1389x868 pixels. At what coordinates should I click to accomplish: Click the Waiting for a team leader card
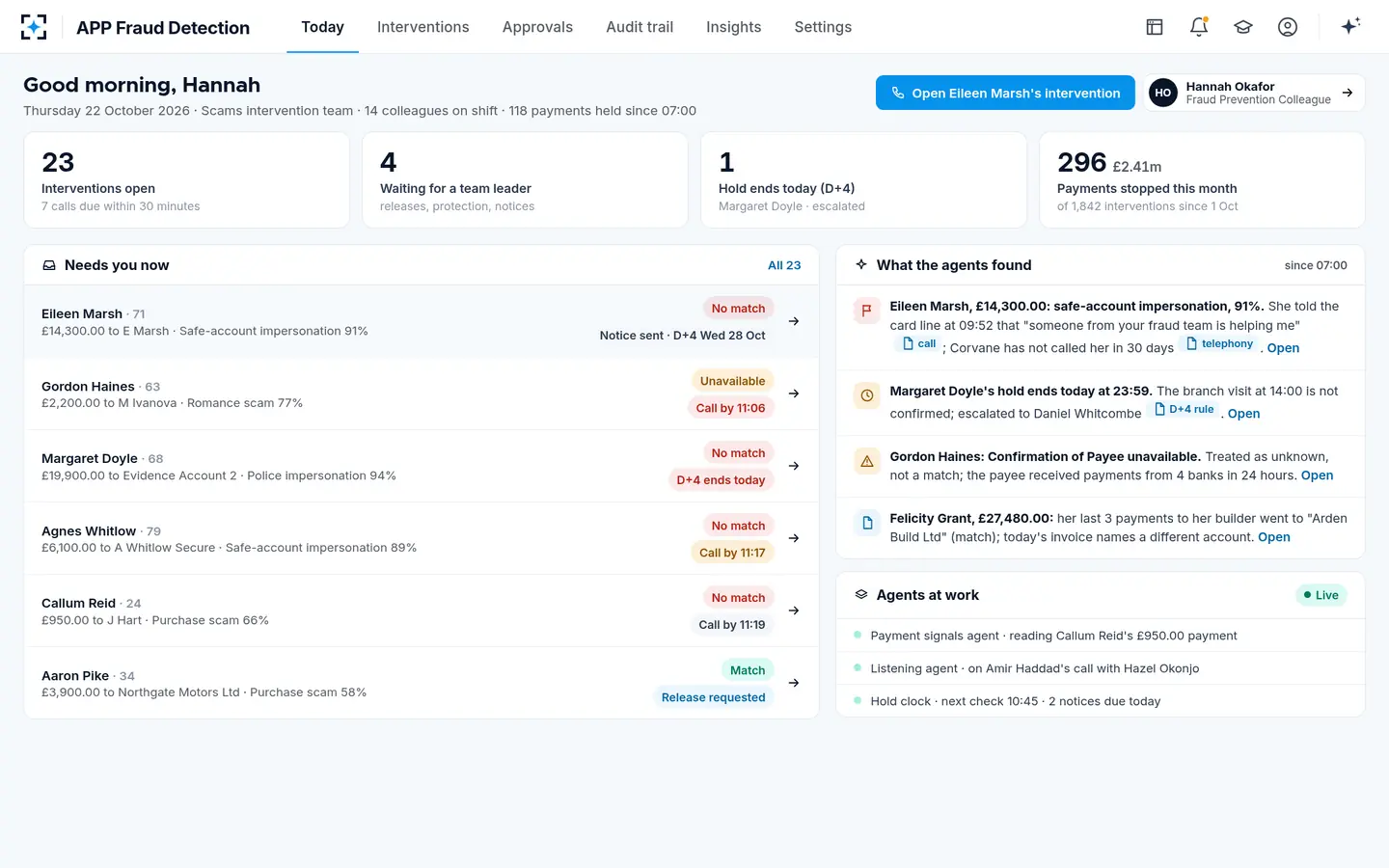point(525,180)
